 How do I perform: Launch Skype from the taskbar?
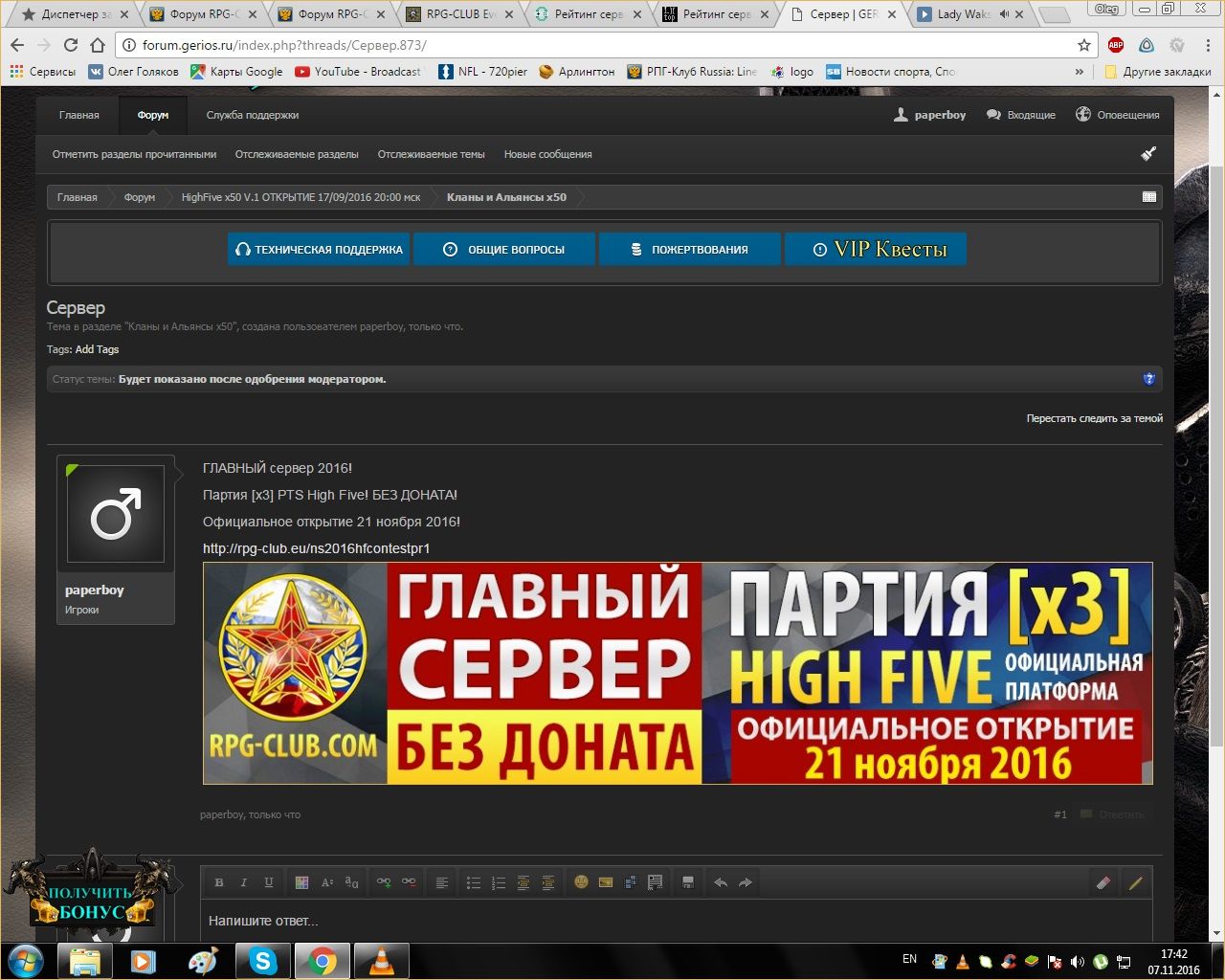click(262, 960)
